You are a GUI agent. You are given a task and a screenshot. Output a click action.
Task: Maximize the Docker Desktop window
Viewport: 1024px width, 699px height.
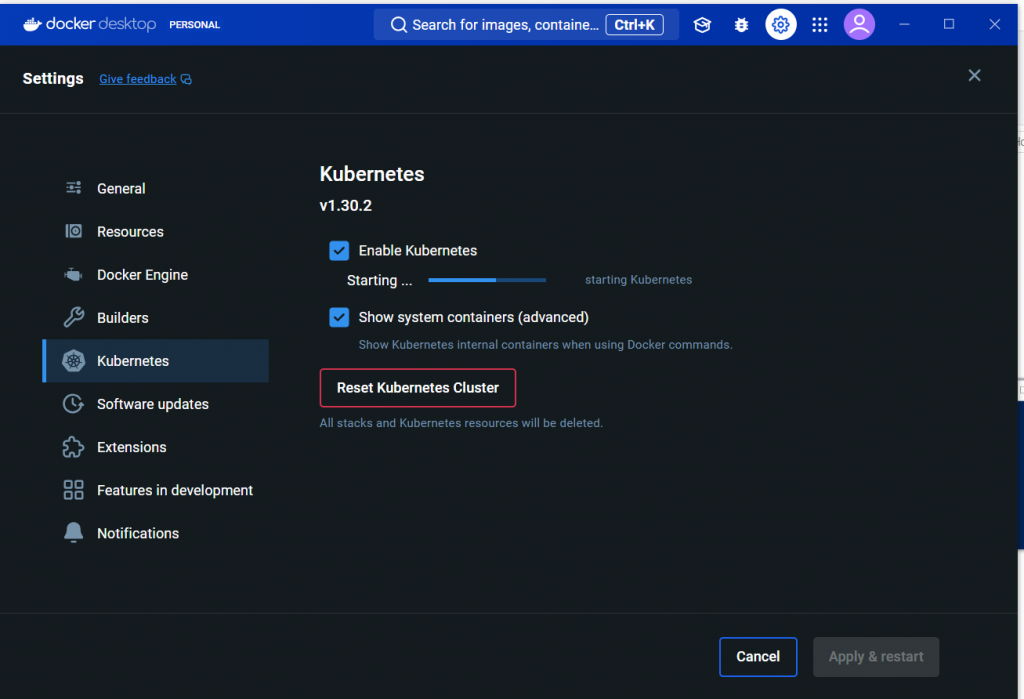(949, 24)
